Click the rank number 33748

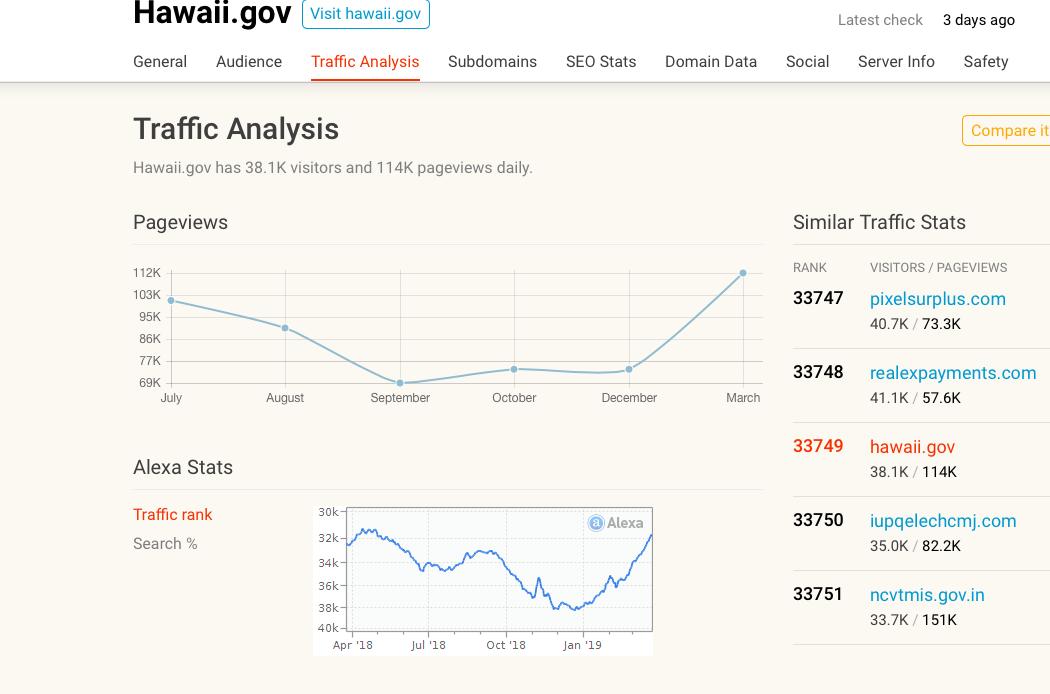(818, 372)
